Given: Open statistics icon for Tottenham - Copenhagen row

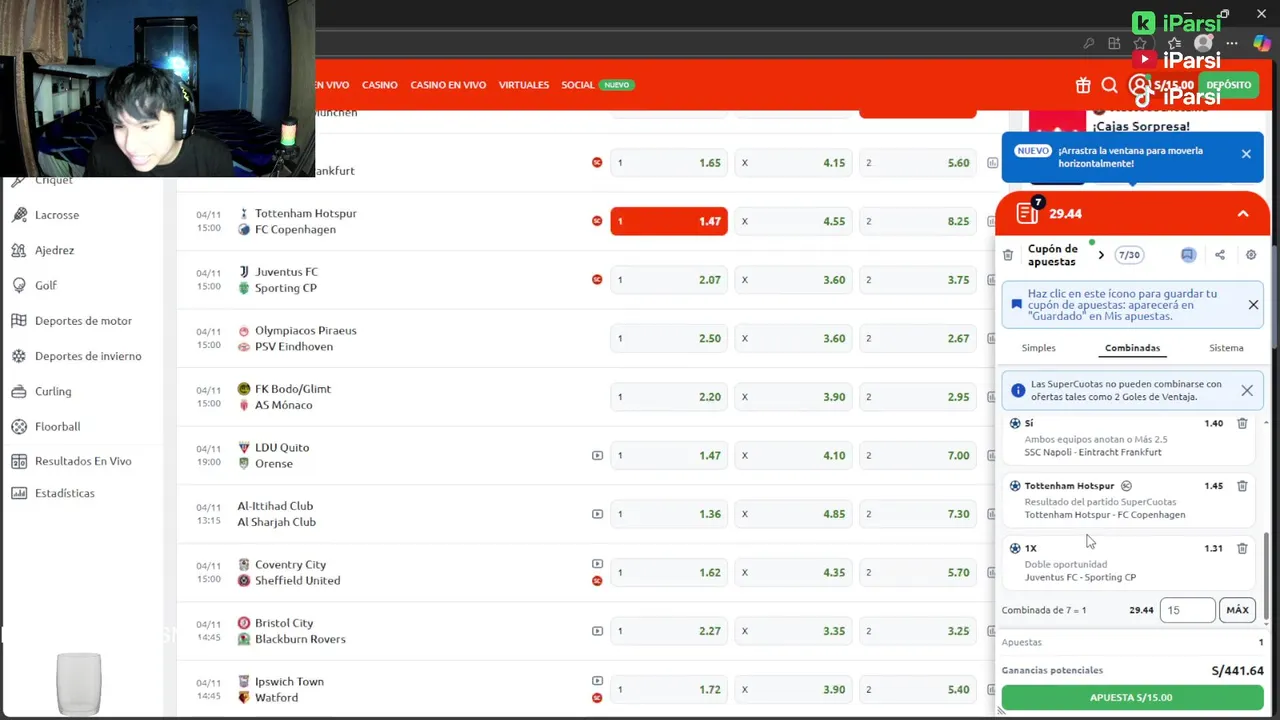Looking at the screenshot, I should pyautogui.click(x=992, y=221).
